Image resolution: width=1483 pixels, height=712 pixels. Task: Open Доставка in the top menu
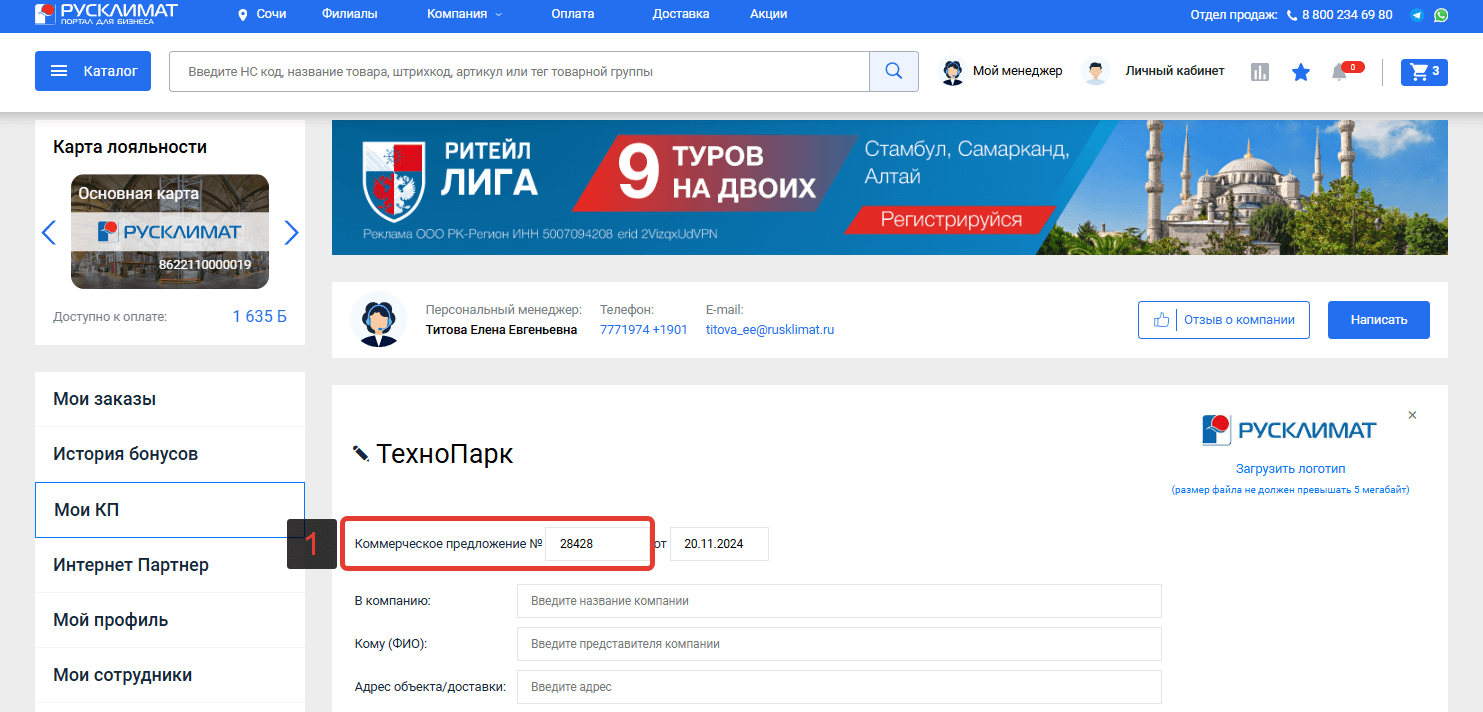(681, 14)
